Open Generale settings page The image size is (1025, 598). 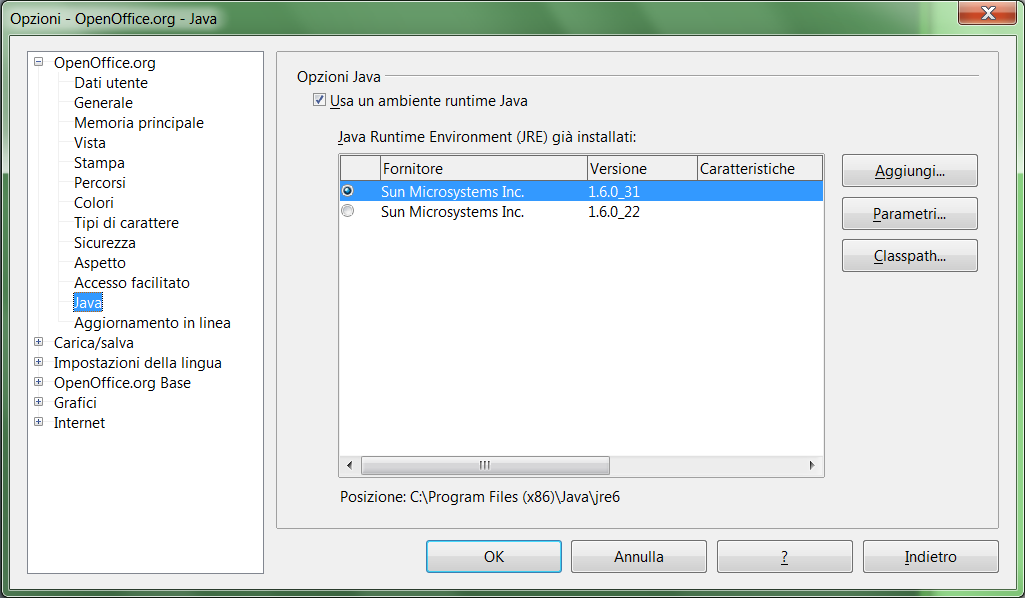103,103
